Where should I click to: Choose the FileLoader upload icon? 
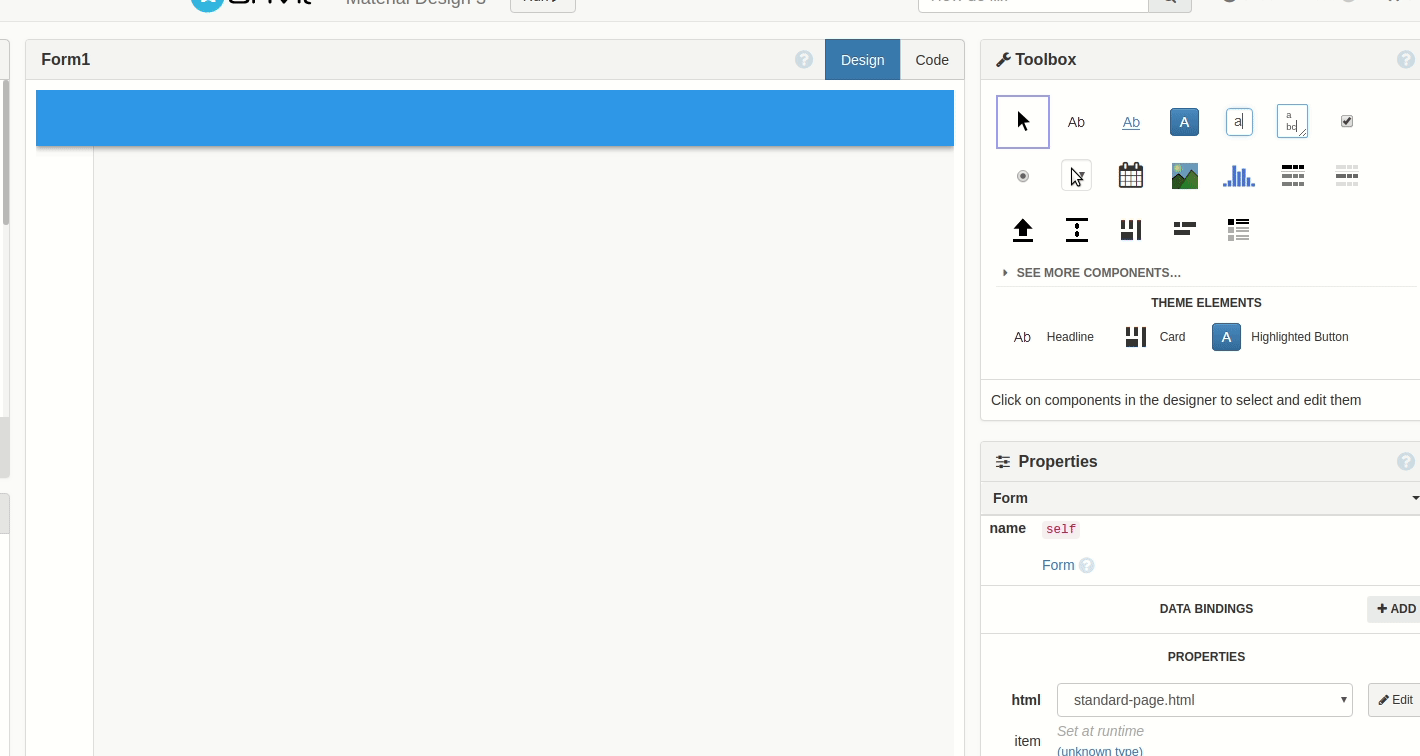click(x=1022, y=230)
